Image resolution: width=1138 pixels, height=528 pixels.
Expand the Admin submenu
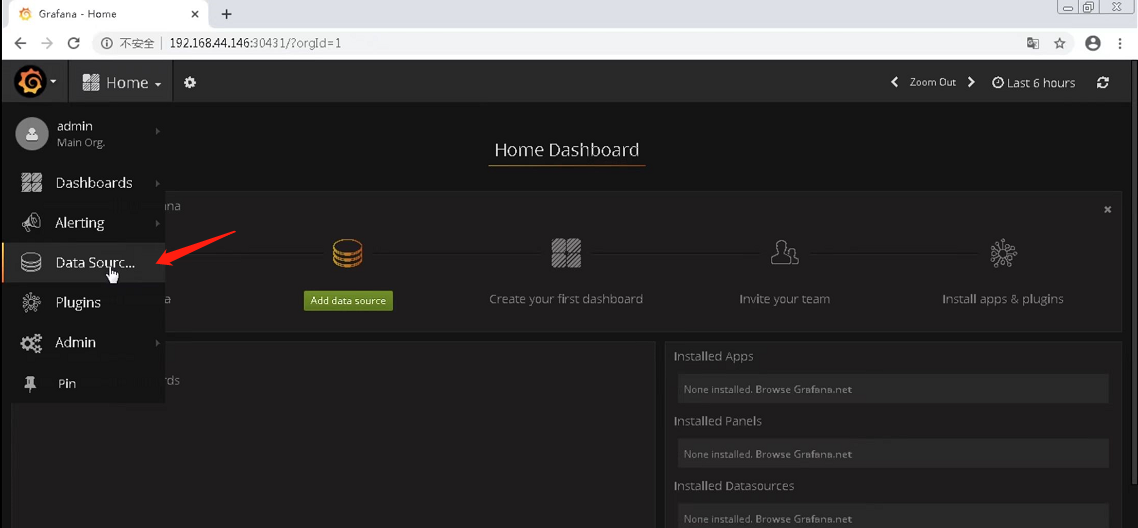tap(157, 342)
